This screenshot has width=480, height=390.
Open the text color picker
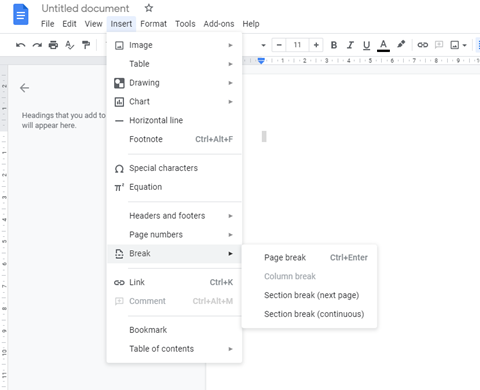click(x=383, y=45)
